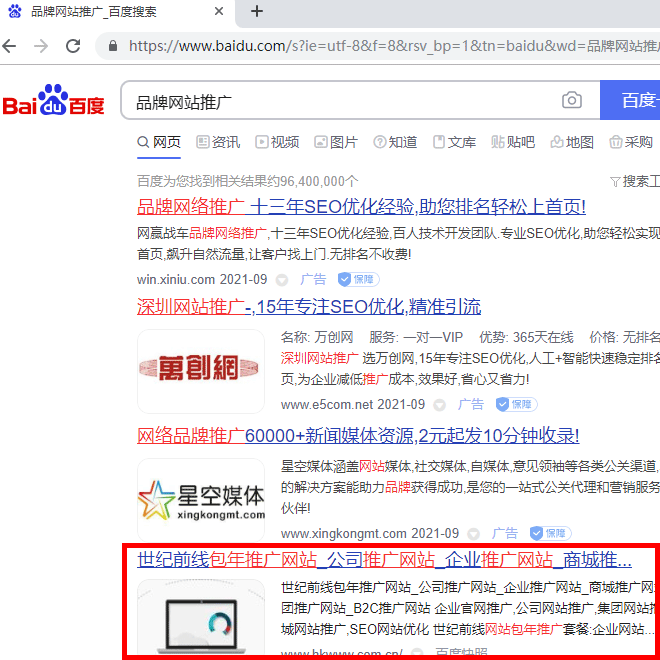Click the win.xiniu.com 2021-09 source text

click(202, 279)
